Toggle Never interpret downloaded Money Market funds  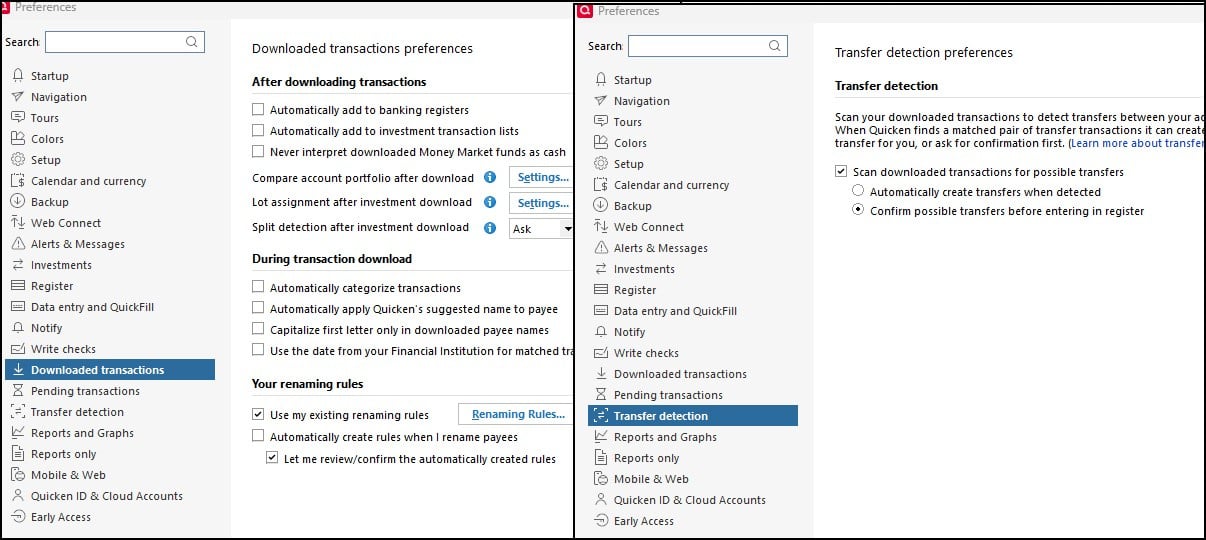(258, 152)
